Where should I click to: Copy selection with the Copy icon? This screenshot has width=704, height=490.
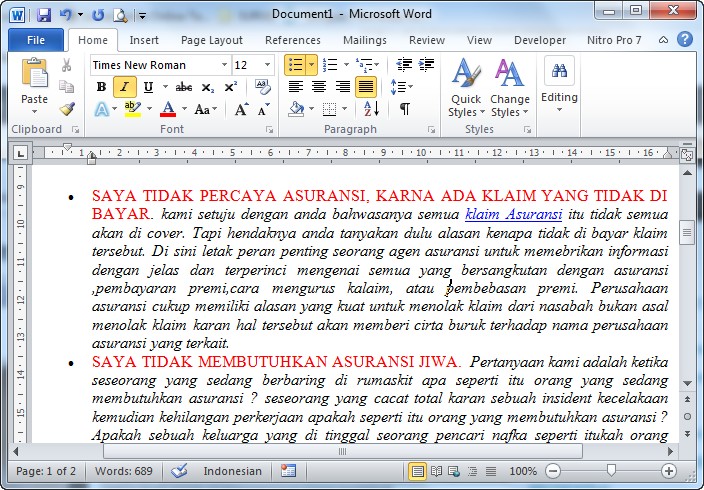point(66,86)
